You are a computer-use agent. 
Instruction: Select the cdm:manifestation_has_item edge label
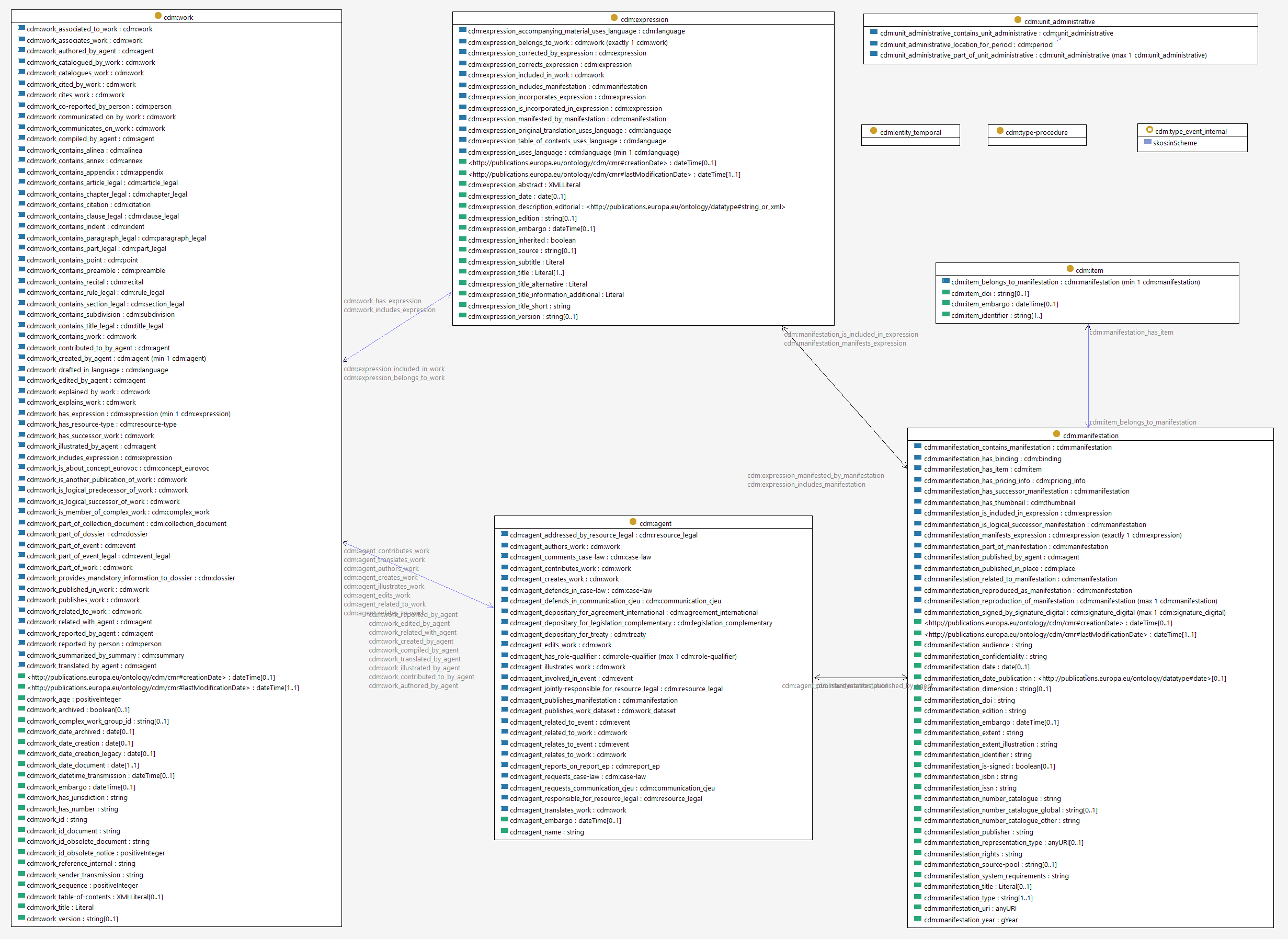click(x=1131, y=333)
